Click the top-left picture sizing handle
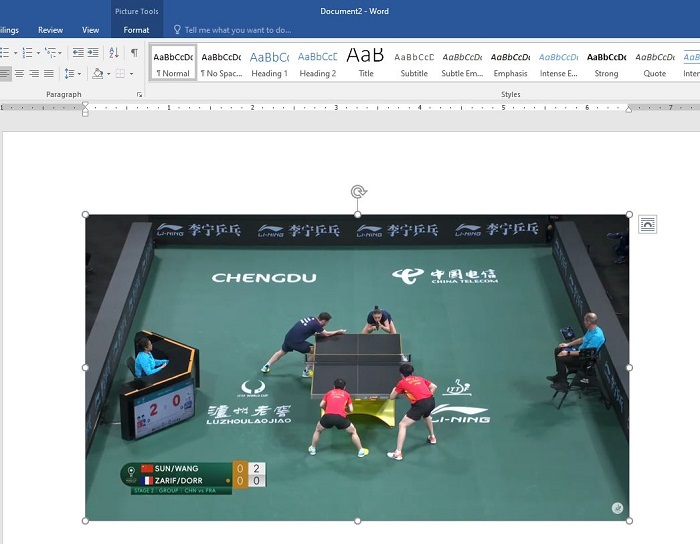This screenshot has width=700, height=544. point(85,215)
